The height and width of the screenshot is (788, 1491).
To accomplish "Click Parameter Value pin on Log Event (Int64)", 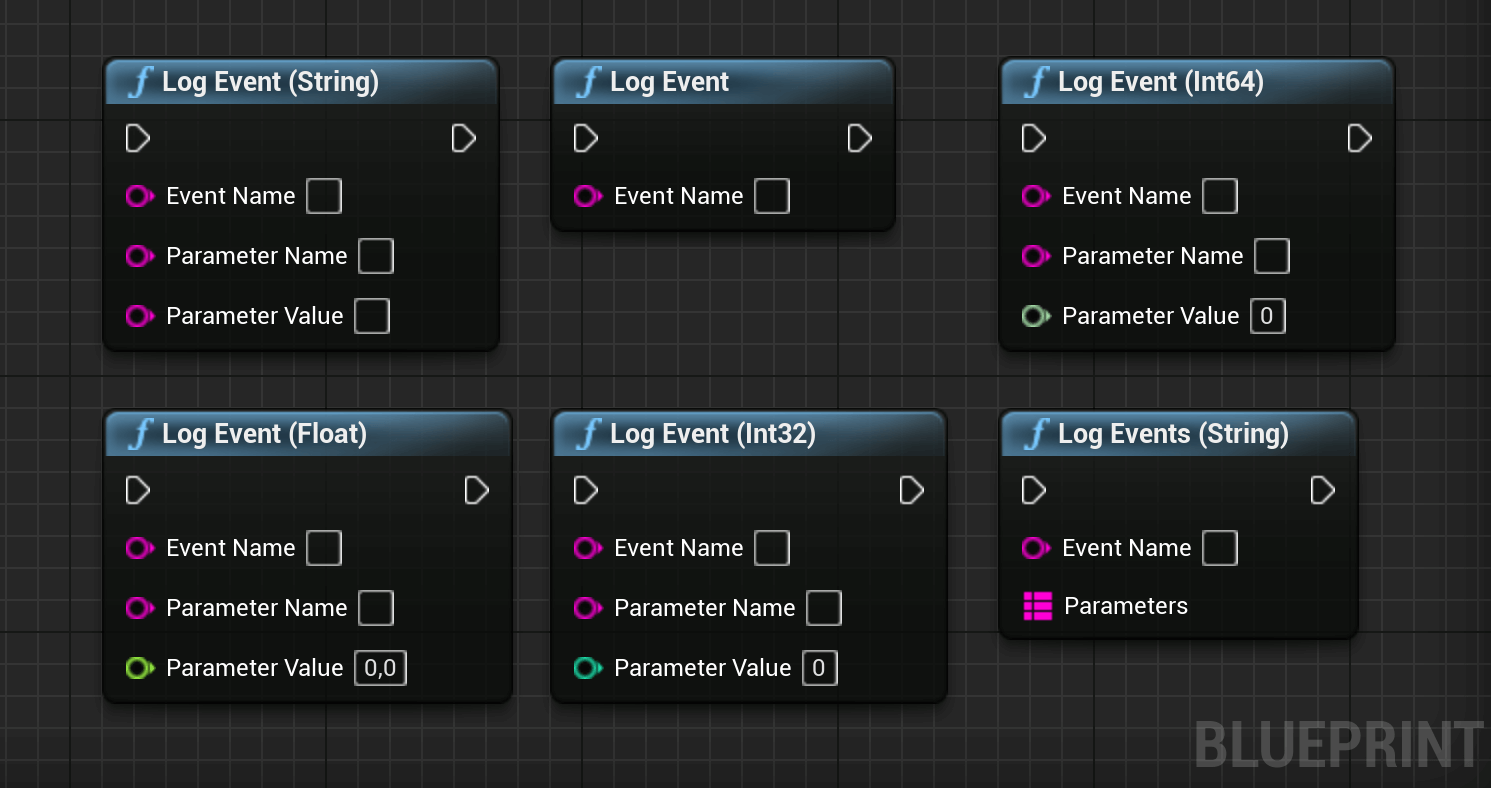I will click(1036, 316).
